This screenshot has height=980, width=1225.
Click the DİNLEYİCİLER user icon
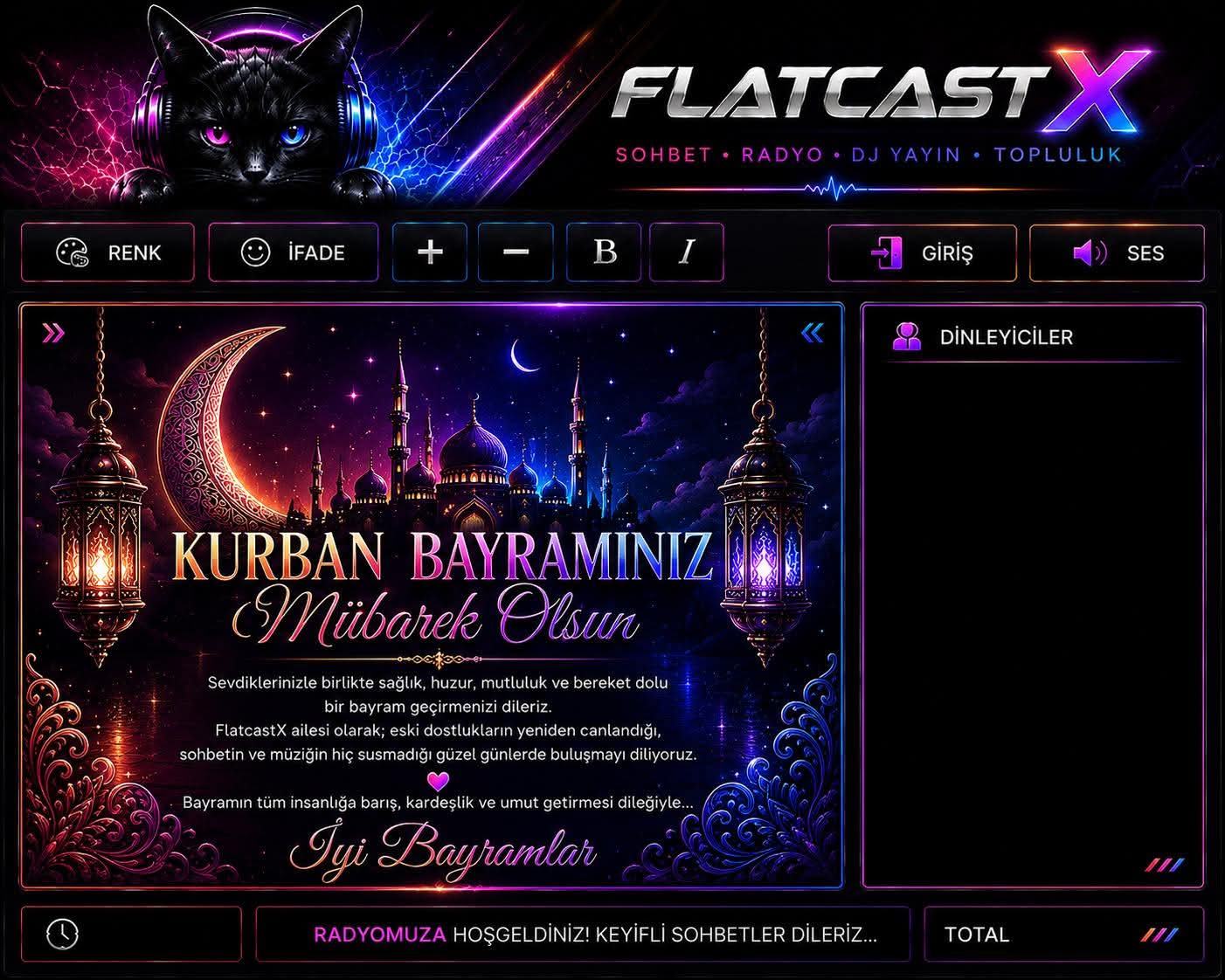(907, 336)
